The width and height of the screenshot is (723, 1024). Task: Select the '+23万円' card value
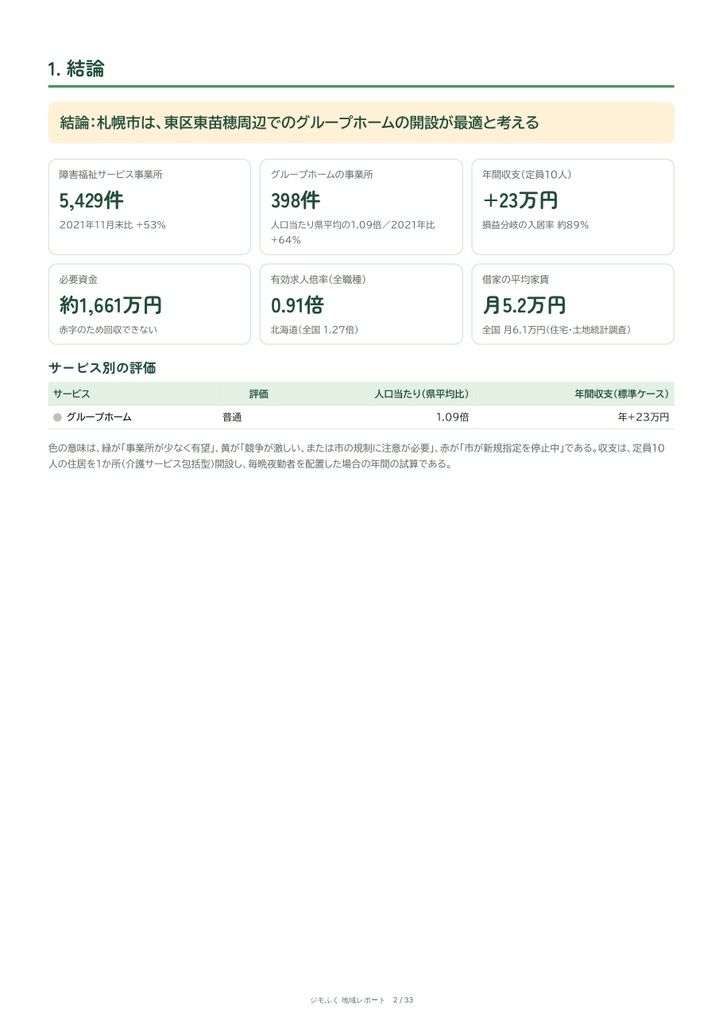pyautogui.click(x=520, y=200)
